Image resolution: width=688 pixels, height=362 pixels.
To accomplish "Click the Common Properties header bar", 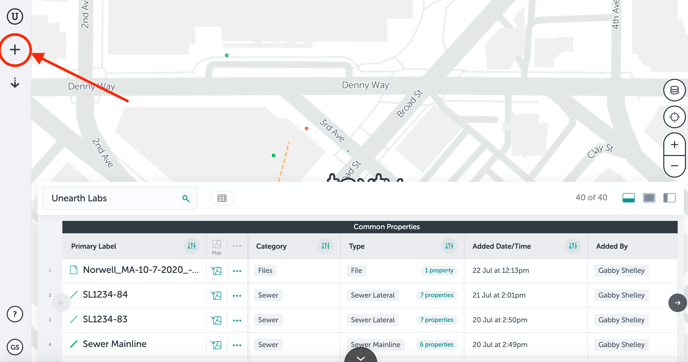I will click(x=370, y=227).
